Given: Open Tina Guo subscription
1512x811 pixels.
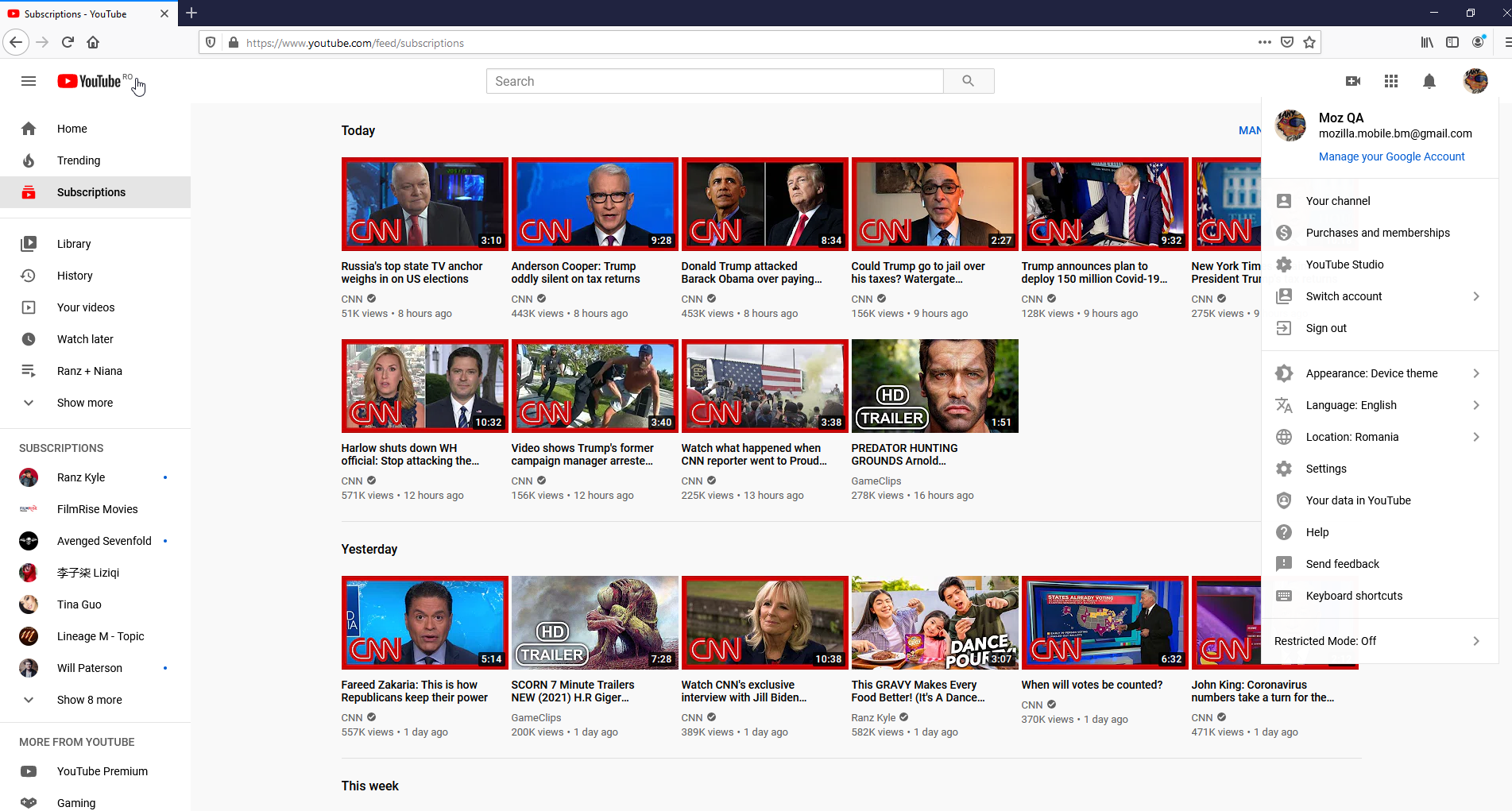Looking at the screenshot, I should pos(95,604).
